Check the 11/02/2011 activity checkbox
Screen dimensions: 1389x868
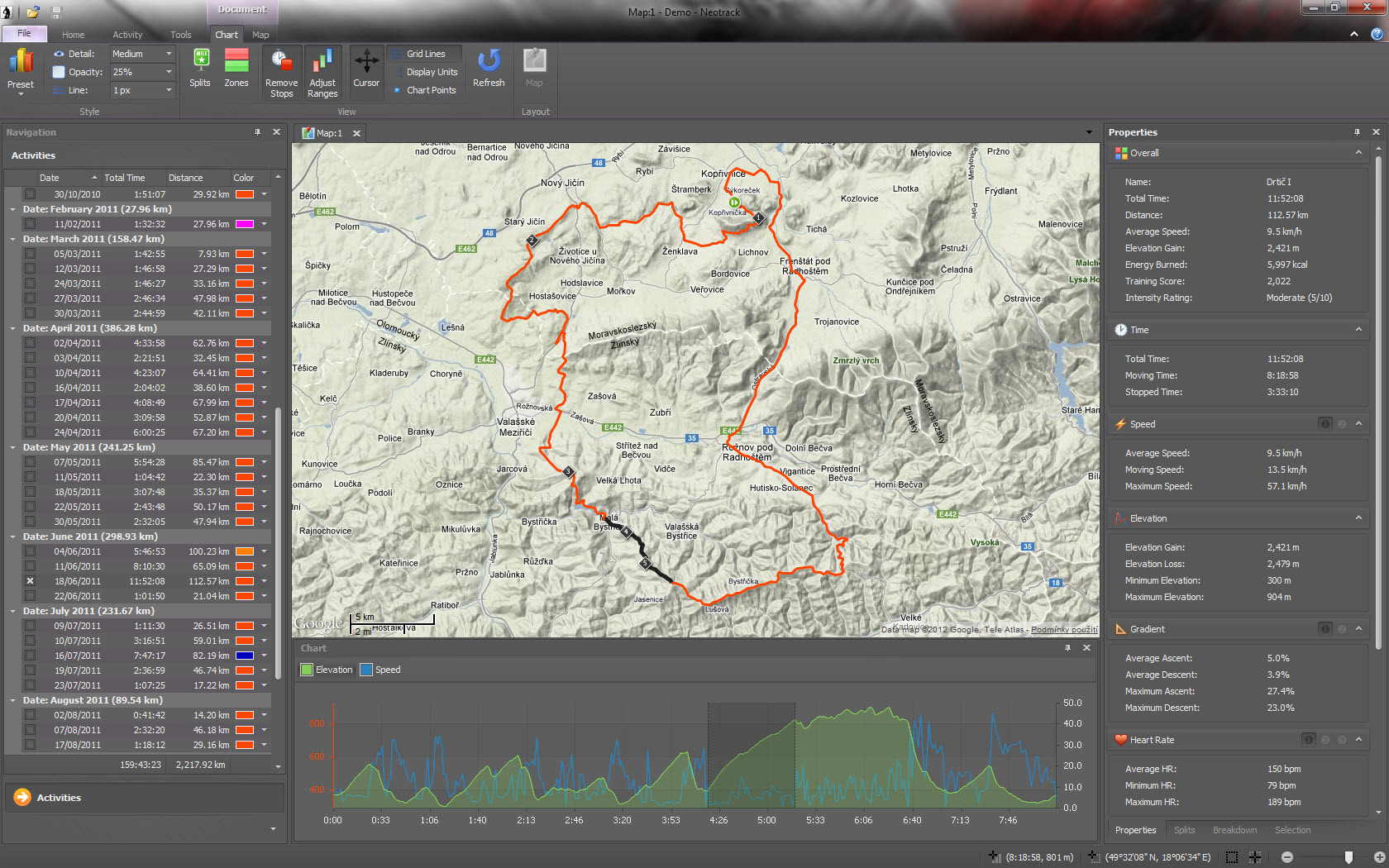(x=31, y=224)
